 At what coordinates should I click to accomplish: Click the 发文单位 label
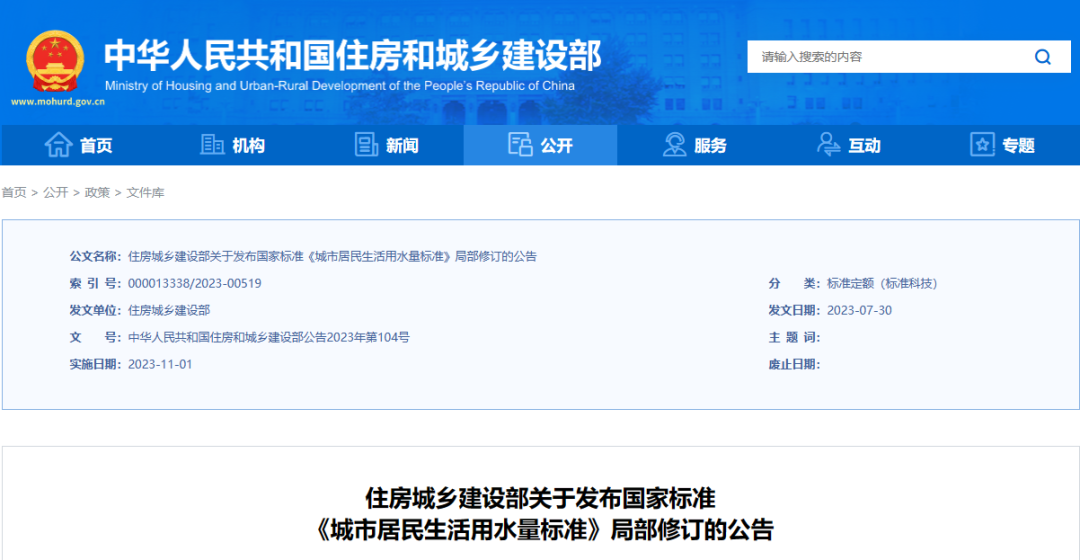[x=95, y=310]
